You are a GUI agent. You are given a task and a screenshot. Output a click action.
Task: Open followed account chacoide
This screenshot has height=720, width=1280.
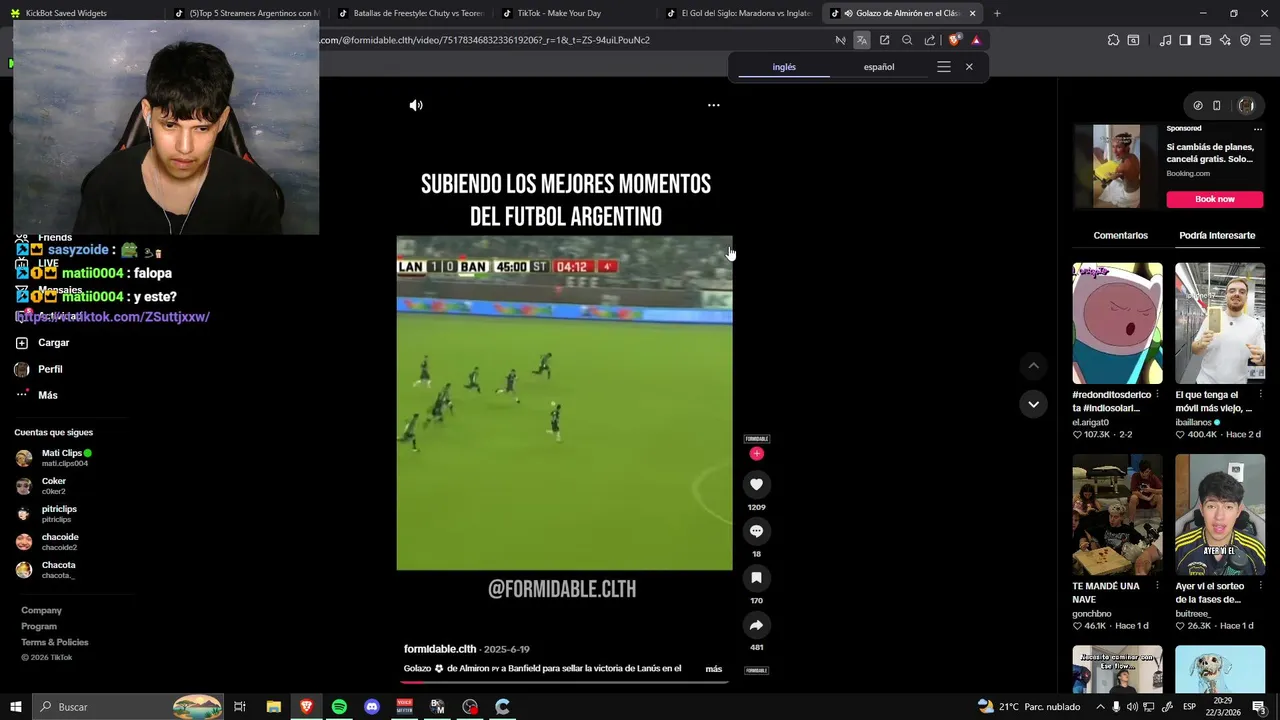pyautogui.click(x=47, y=542)
